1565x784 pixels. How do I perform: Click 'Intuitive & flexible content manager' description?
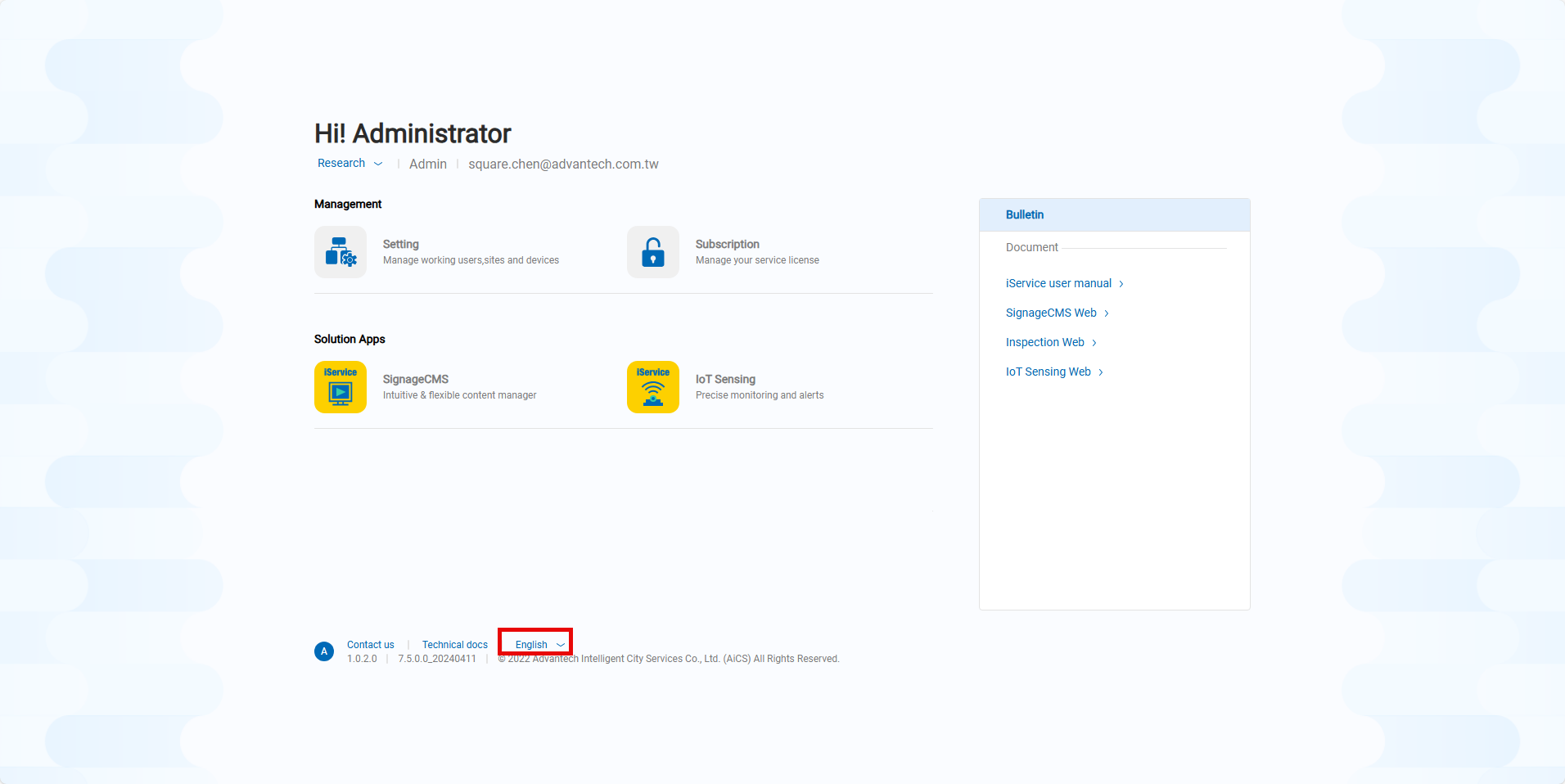459,395
